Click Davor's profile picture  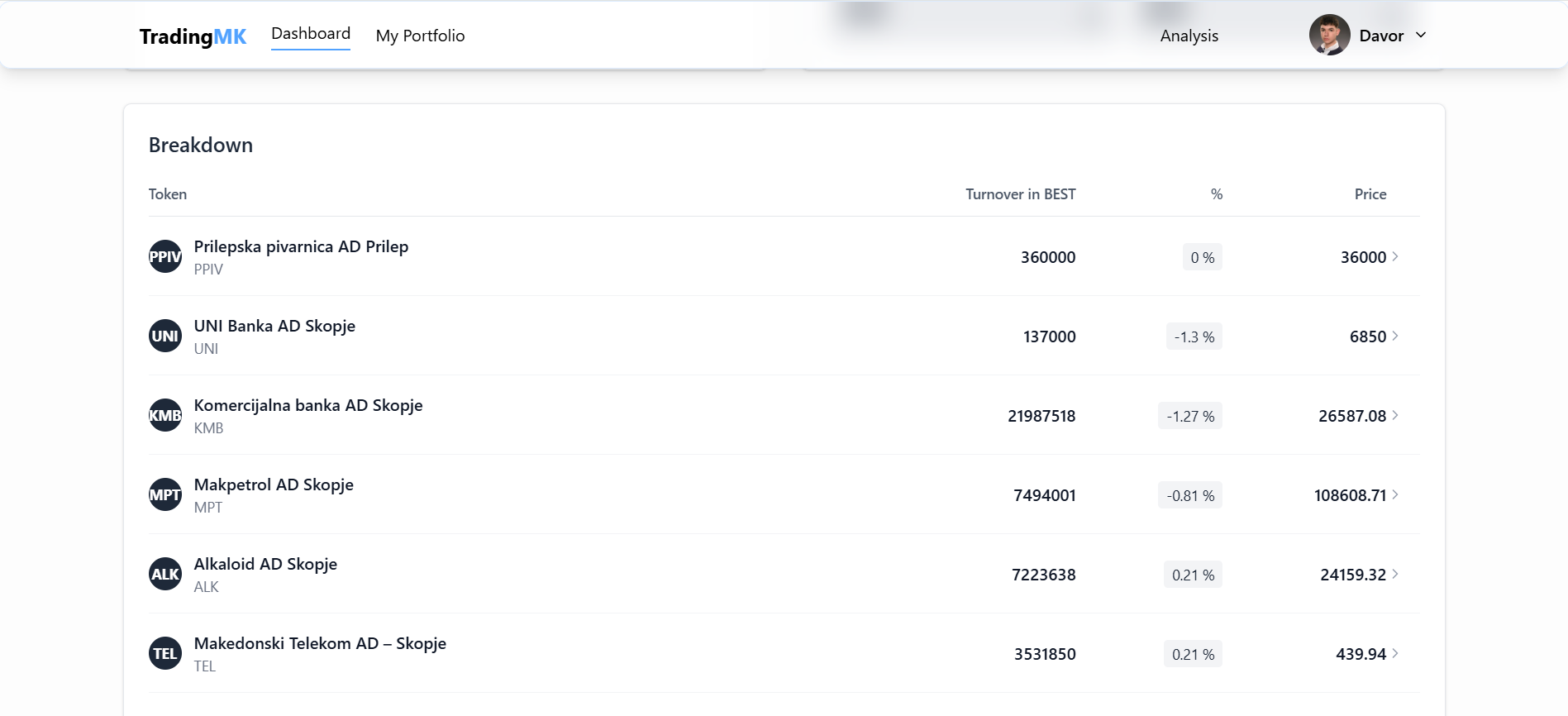(x=1329, y=36)
